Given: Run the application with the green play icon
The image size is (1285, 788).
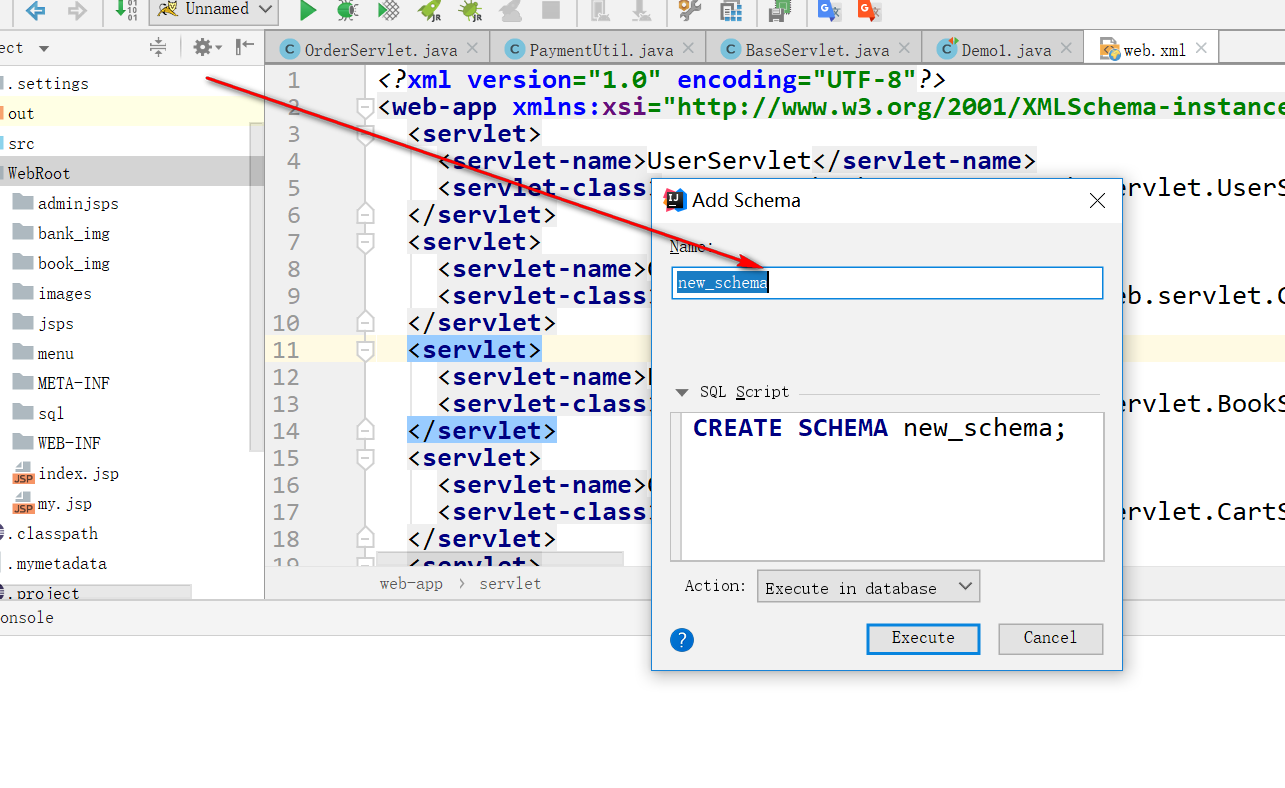Looking at the screenshot, I should click(307, 12).
